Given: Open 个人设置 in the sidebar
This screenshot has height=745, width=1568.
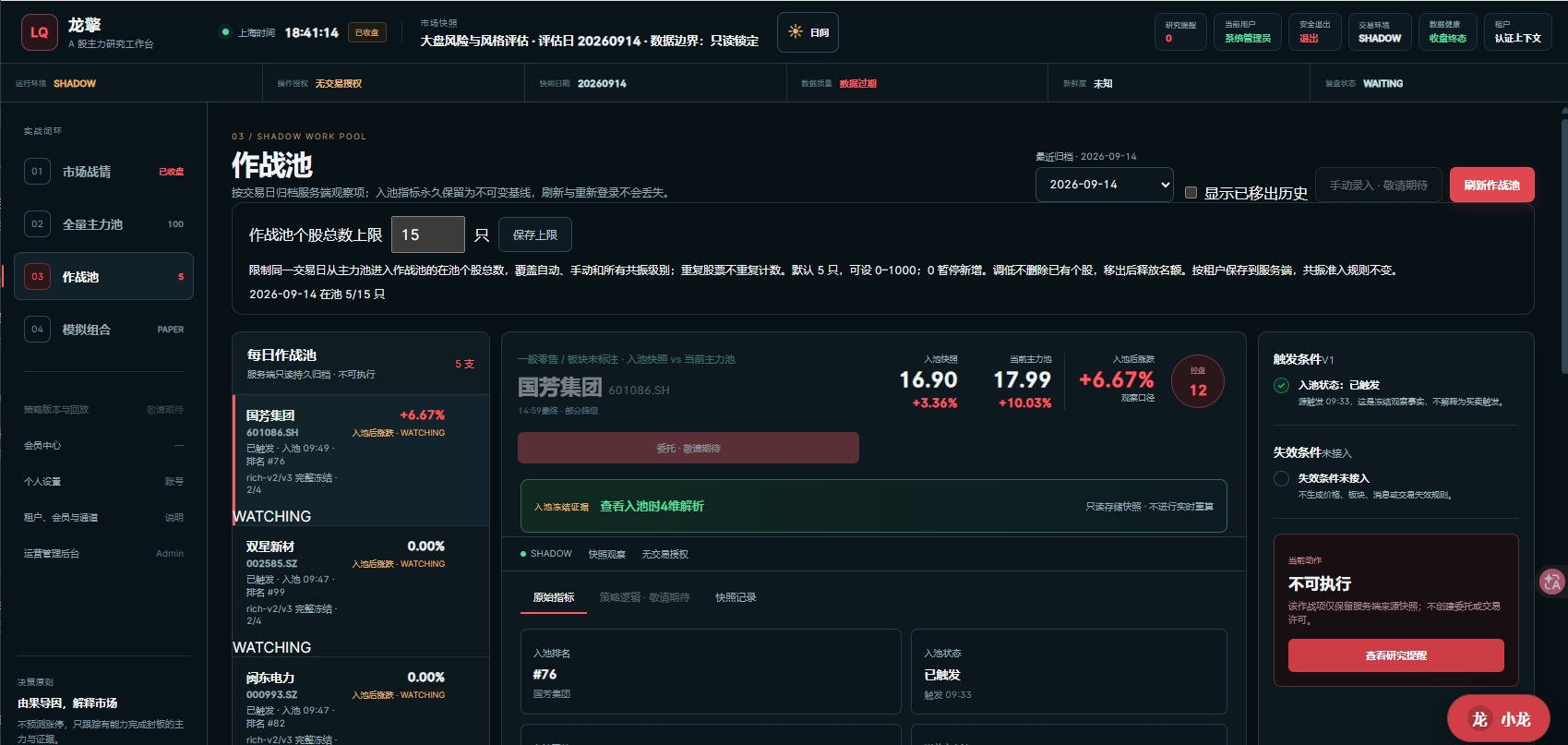Looking at the screenshot, I should point(103,482).
